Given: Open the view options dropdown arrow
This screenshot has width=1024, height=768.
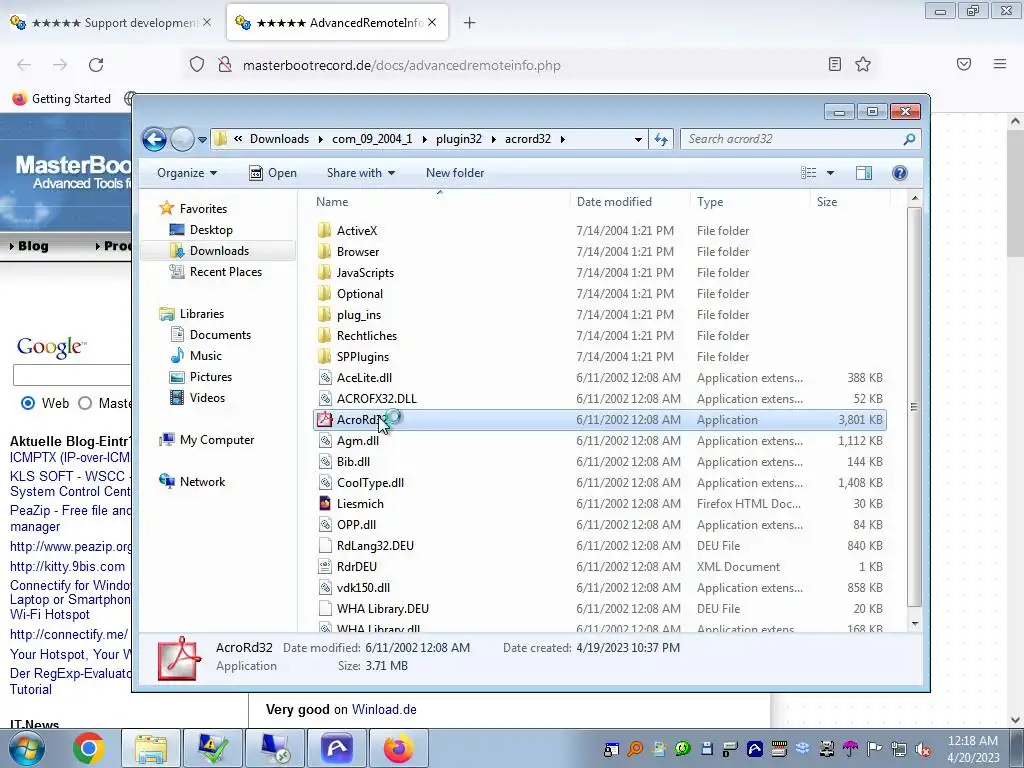Looking at the screenshot, I should coord(830,173).
